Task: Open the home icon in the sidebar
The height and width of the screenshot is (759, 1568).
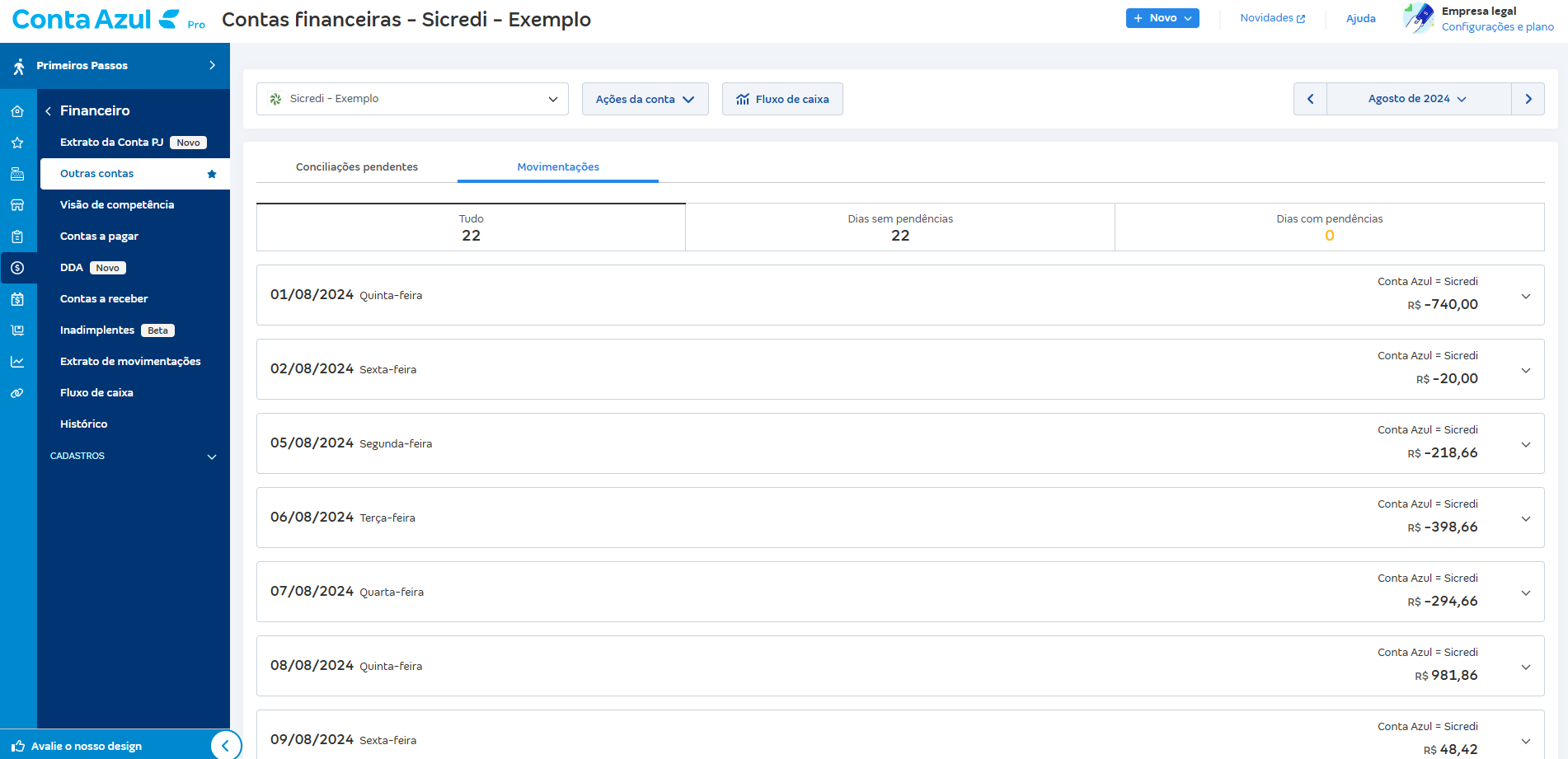Action: tap(17, 111)
